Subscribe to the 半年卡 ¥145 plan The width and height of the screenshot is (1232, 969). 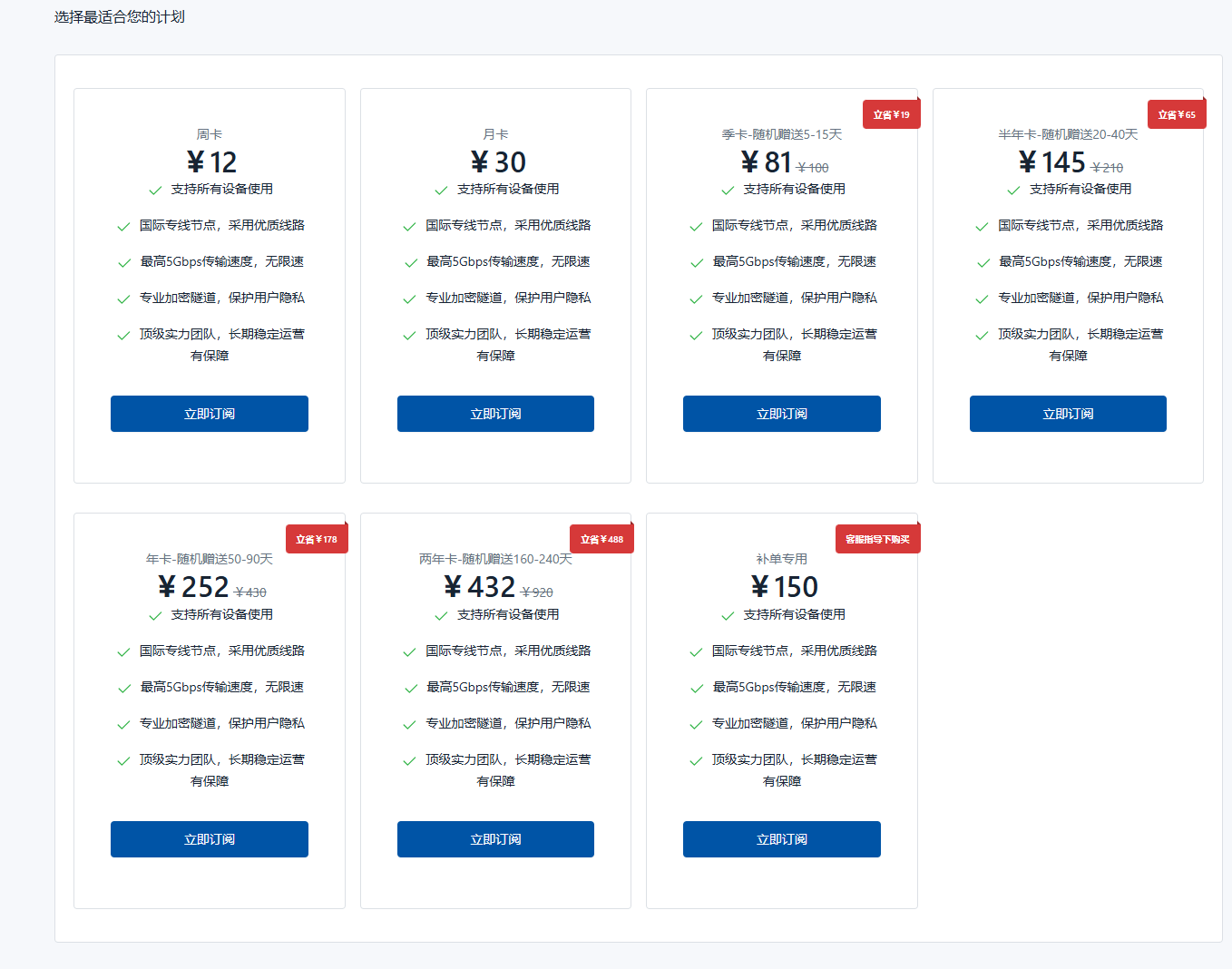click(1068, 414)
